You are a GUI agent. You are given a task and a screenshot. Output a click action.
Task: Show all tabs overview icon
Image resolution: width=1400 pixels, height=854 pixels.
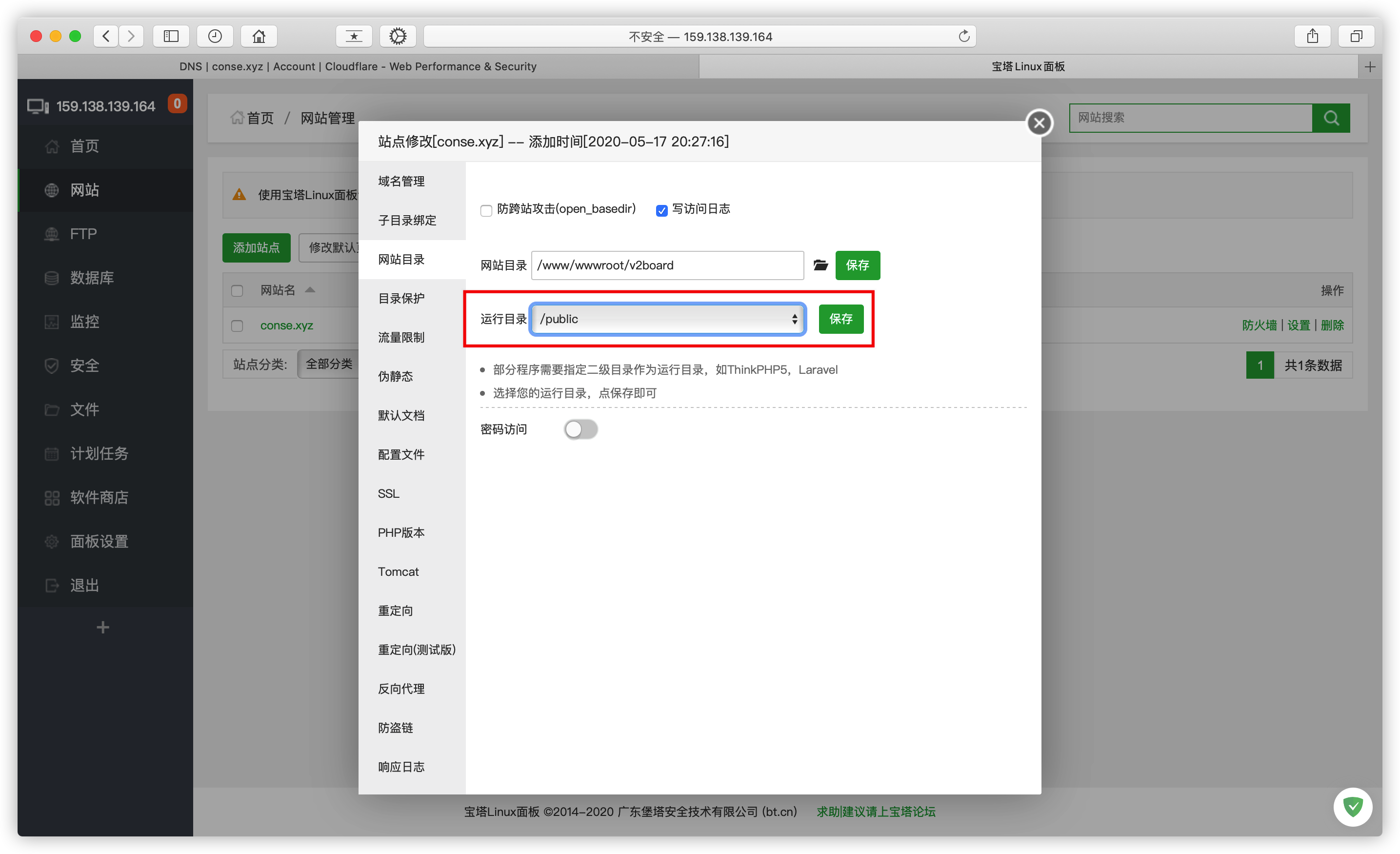(x=1356, y=37)
